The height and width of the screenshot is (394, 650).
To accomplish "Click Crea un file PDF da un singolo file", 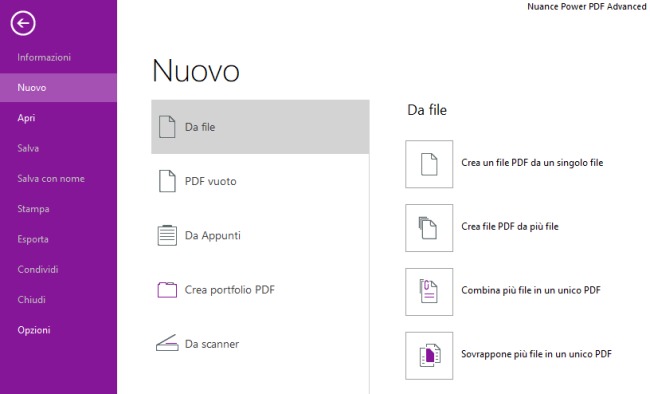I will [x=532, y=163].
